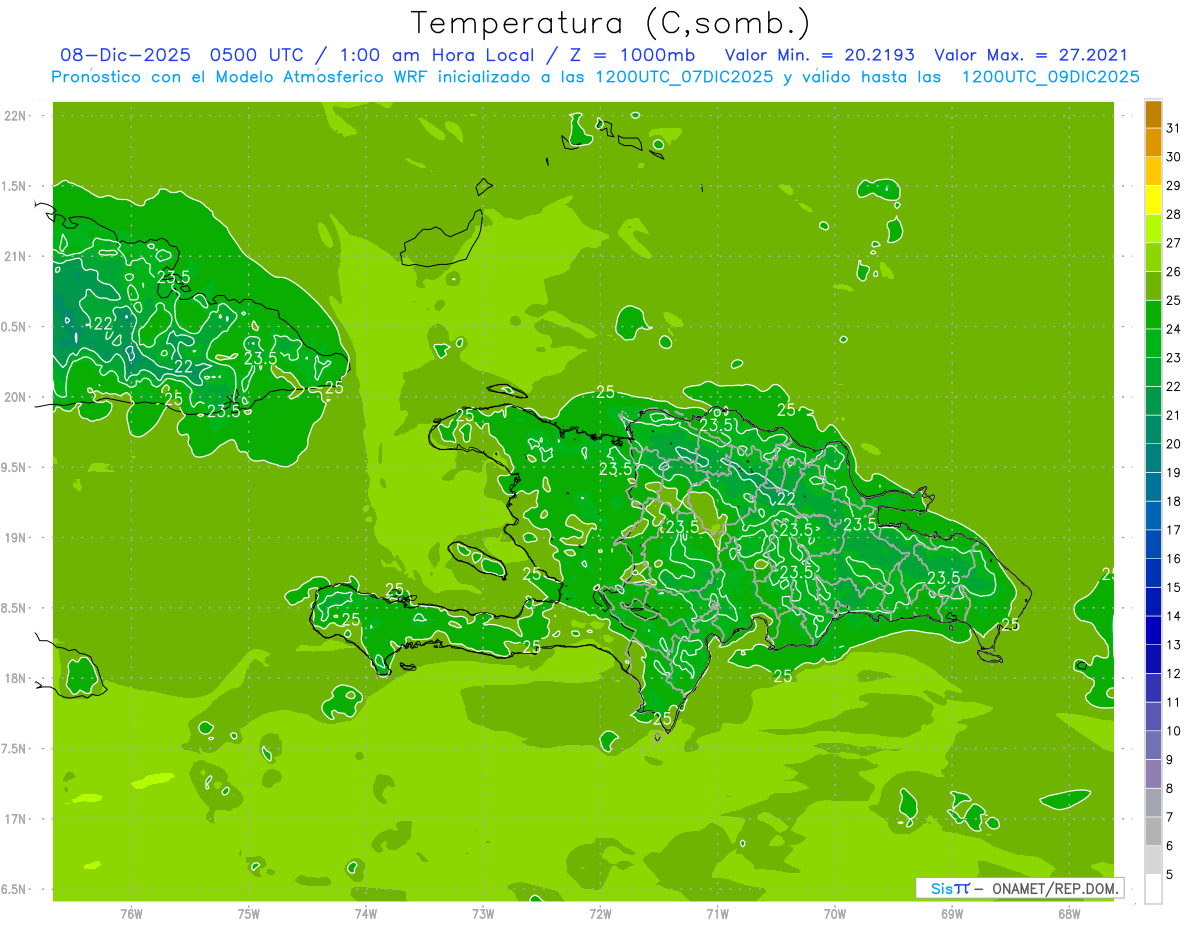This screenshot has height=927, width=1200.
Task: Click the "75W" longitude label
Action: 249,914
